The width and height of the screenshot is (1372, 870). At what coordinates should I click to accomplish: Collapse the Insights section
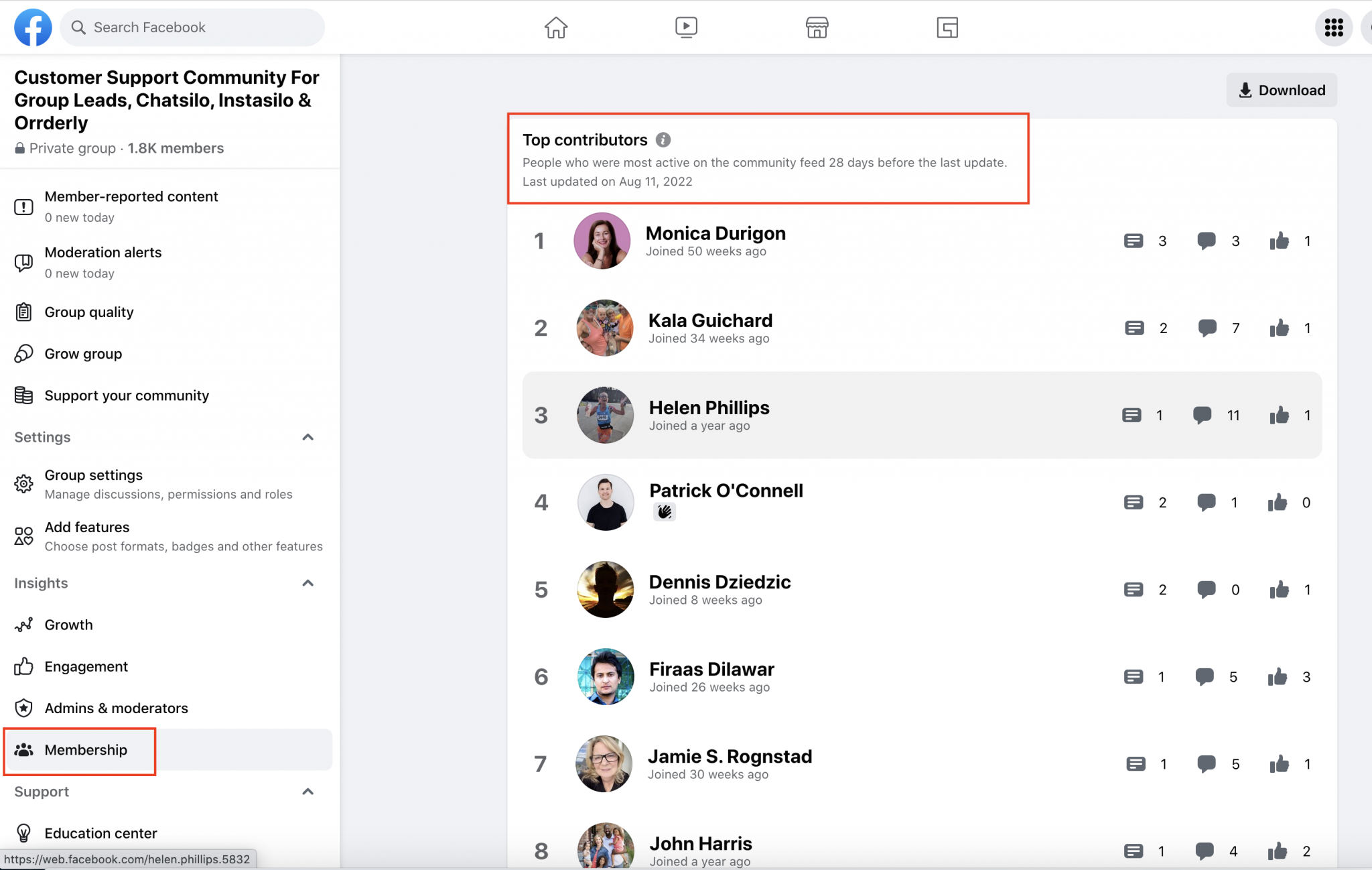(x=308, y=582)
